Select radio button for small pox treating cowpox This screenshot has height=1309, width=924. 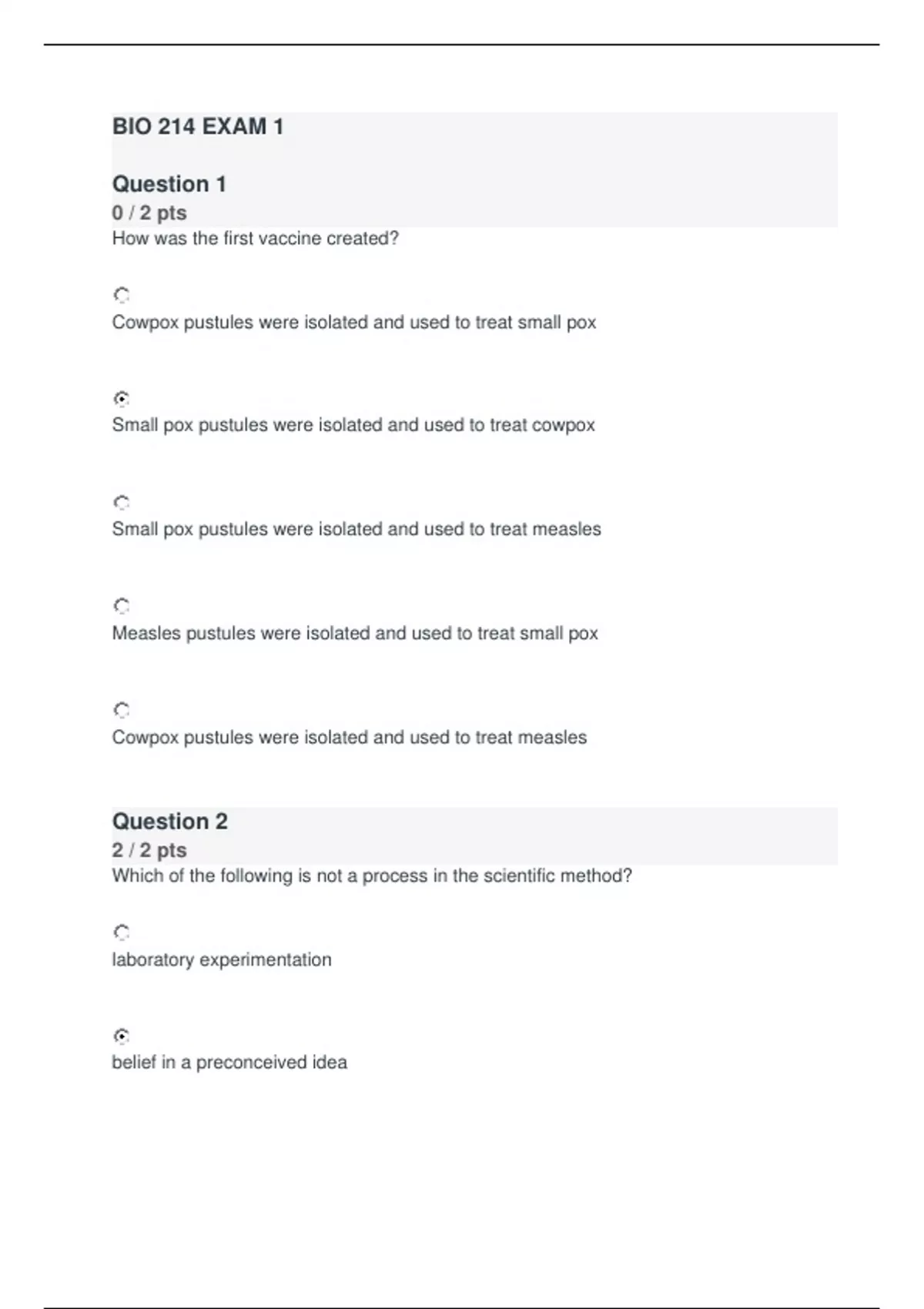coord(122,399)
